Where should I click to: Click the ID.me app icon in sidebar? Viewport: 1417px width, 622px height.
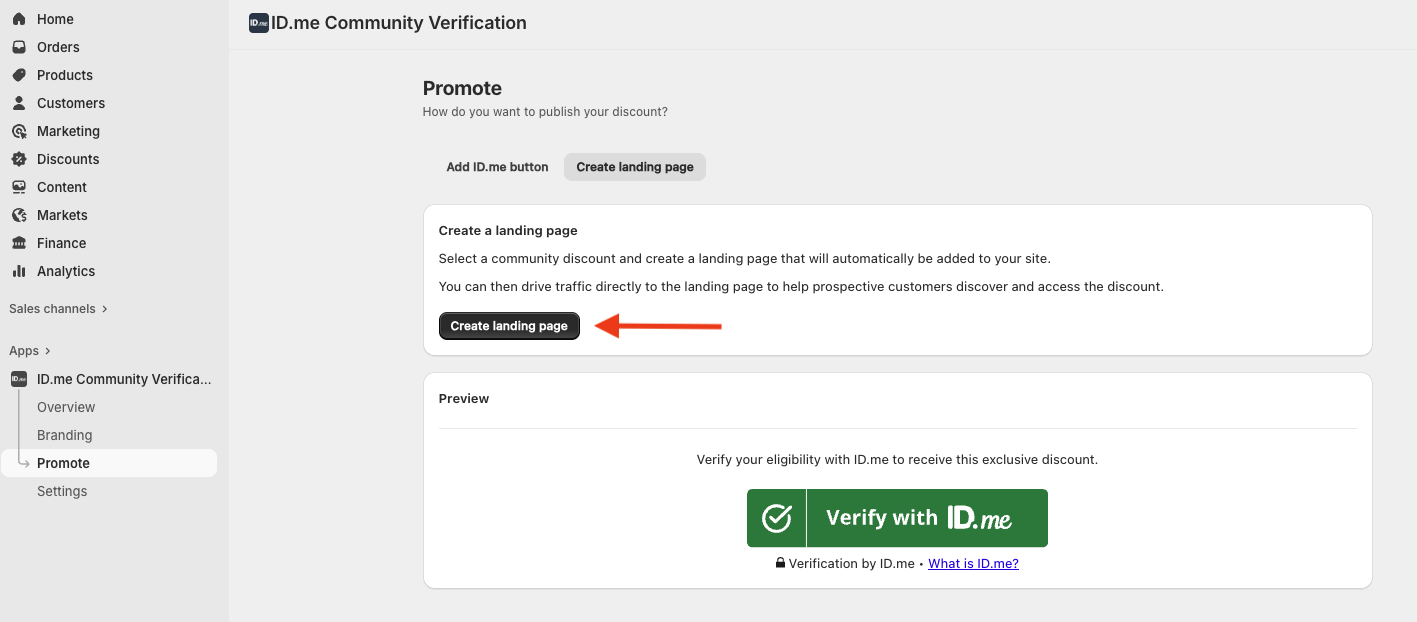(19, 379)
